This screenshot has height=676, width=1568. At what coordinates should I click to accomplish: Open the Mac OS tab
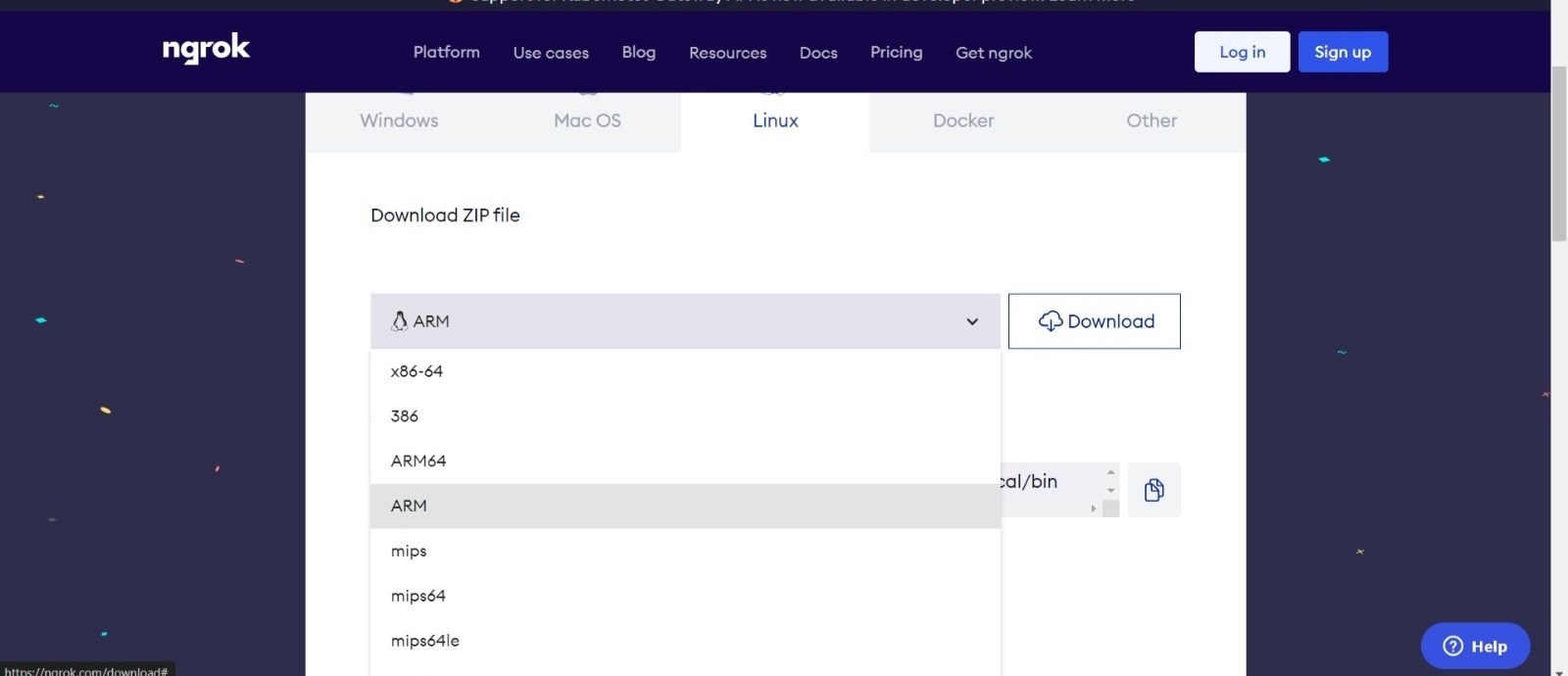587,121
